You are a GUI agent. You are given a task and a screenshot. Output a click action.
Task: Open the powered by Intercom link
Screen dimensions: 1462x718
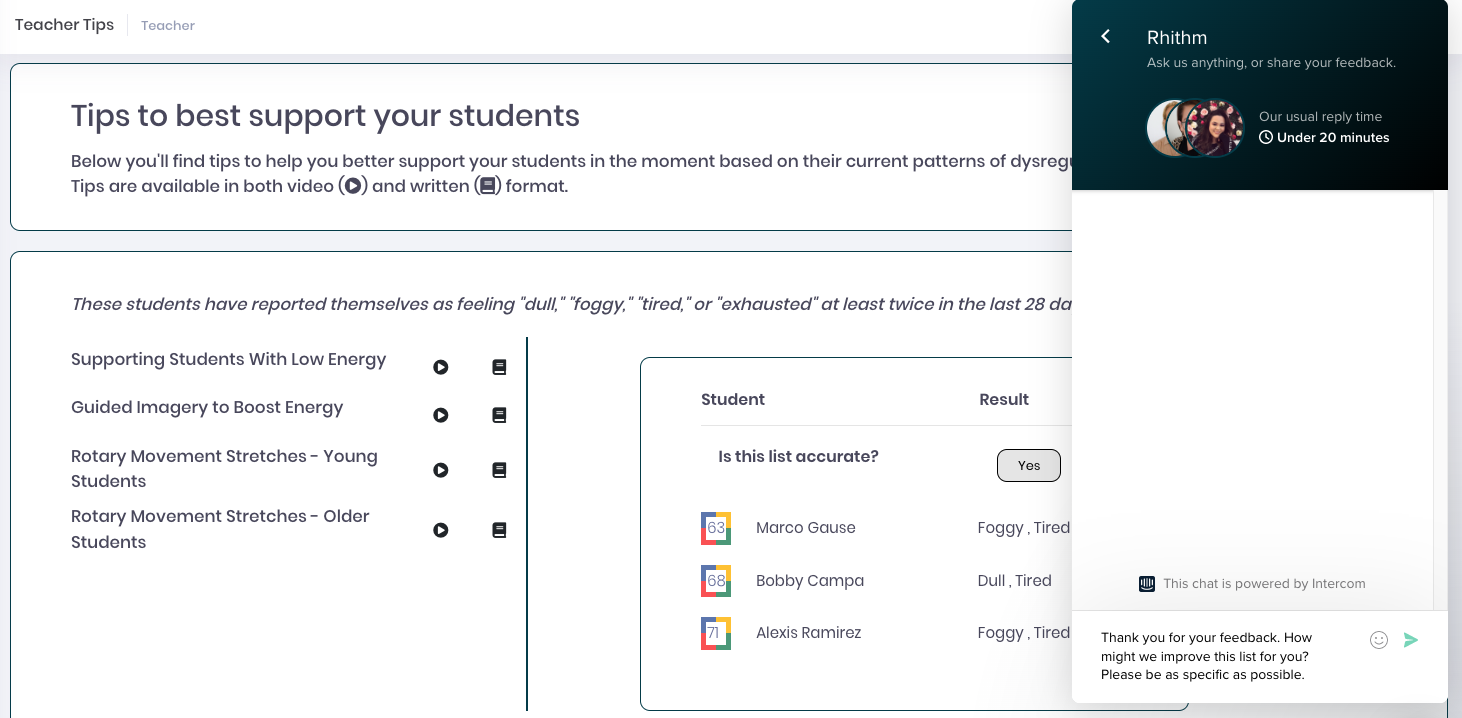pyautogui.click(x=1252, y=584)
